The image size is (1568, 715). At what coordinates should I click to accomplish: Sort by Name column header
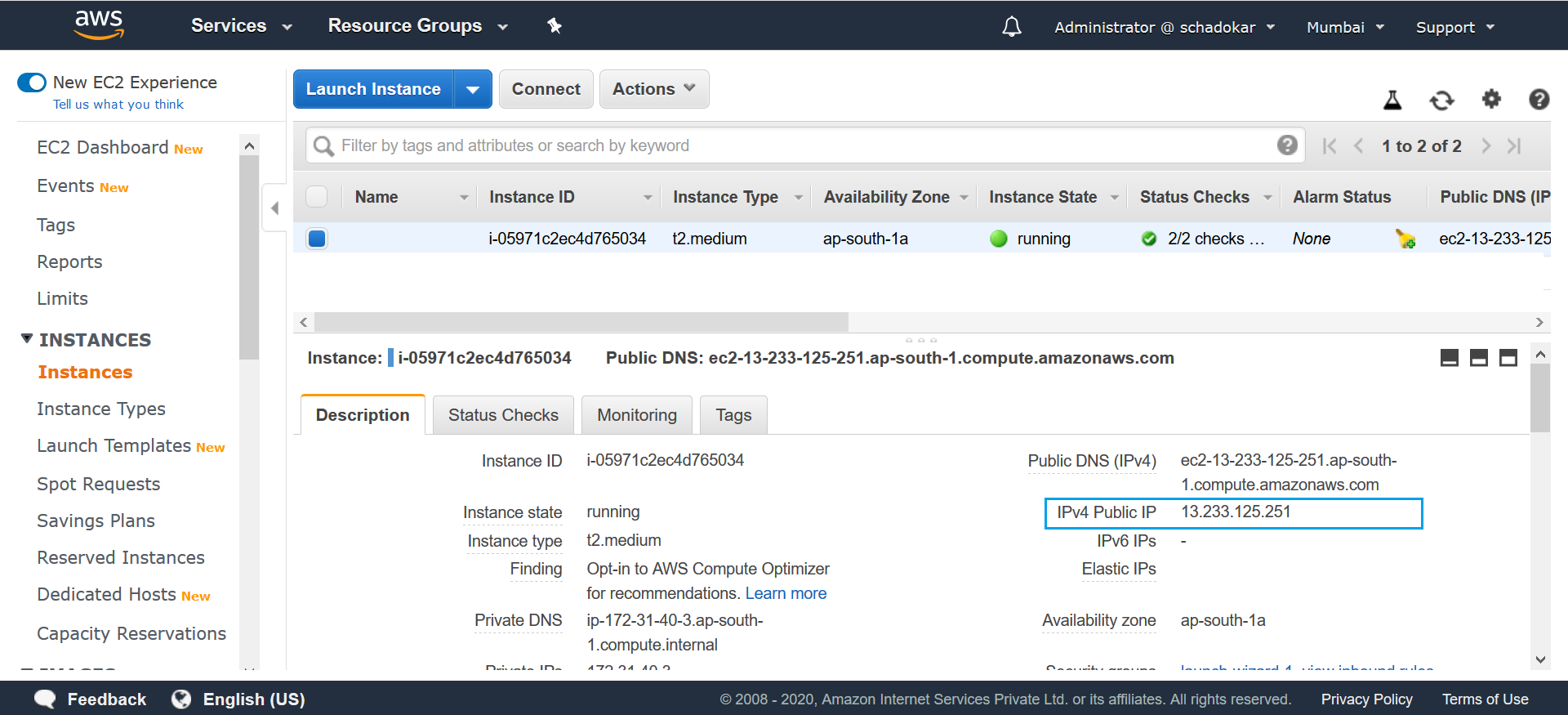point(376,197)
